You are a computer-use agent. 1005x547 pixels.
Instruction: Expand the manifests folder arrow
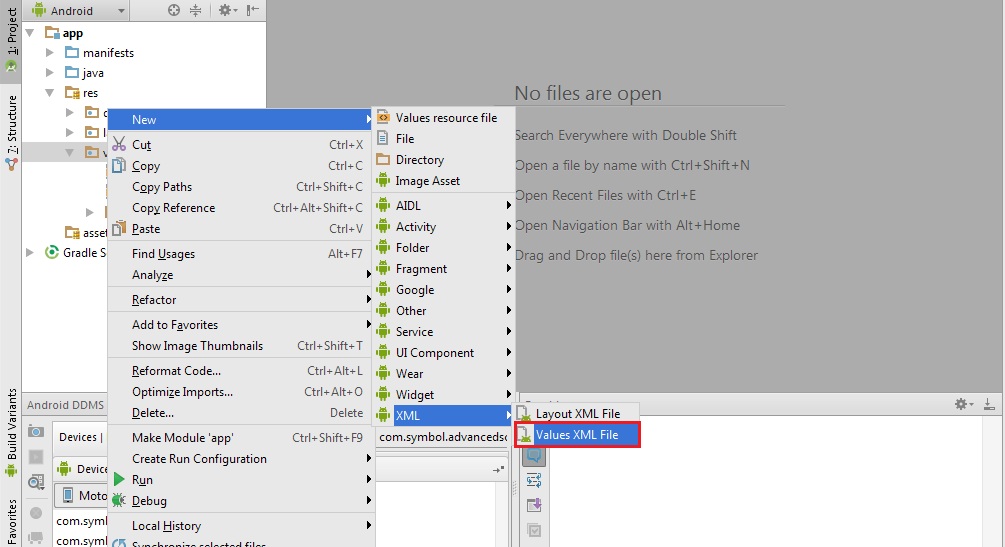(51, 53)
